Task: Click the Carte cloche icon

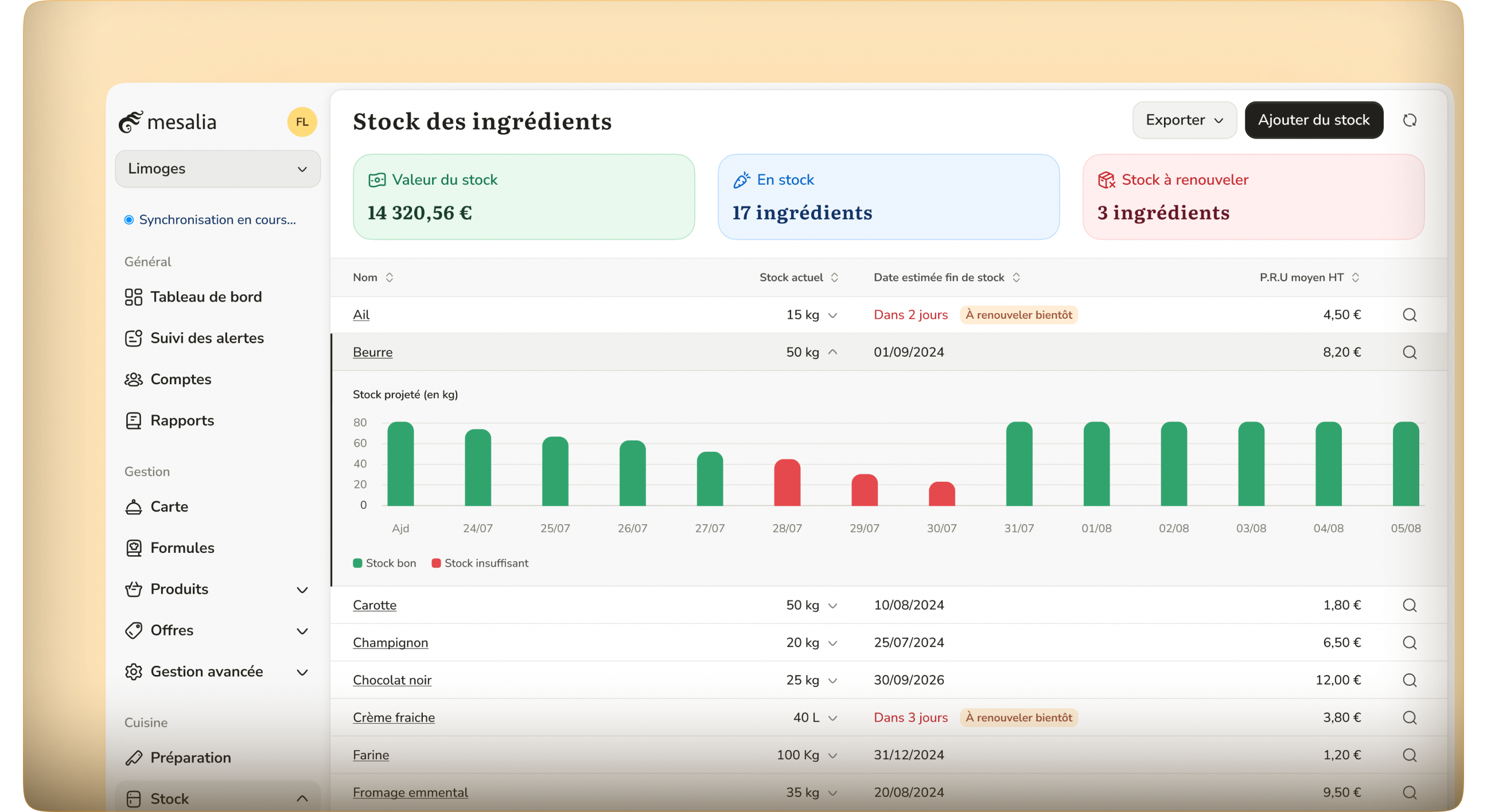Action: coord(133,507)
